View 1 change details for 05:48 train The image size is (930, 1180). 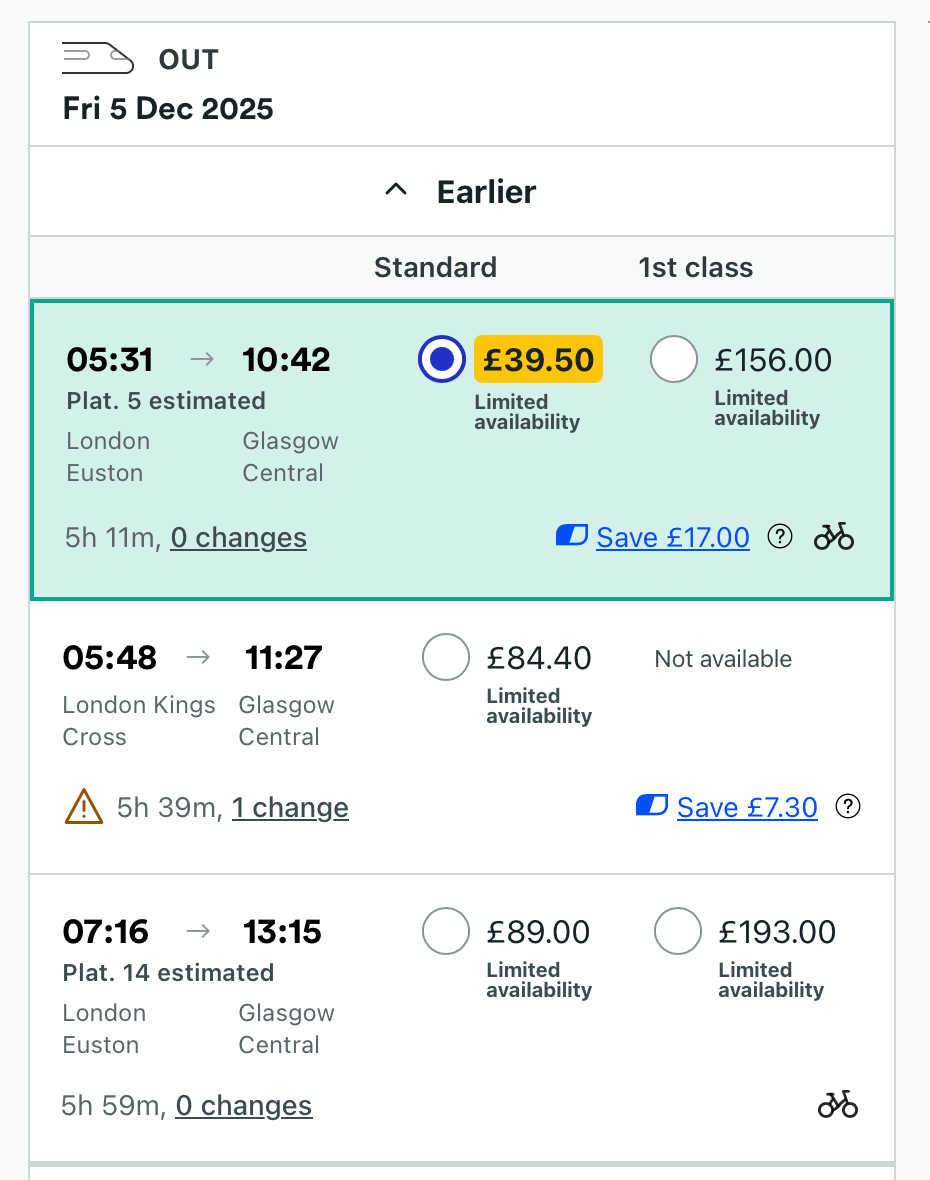[x=290, y=807]
